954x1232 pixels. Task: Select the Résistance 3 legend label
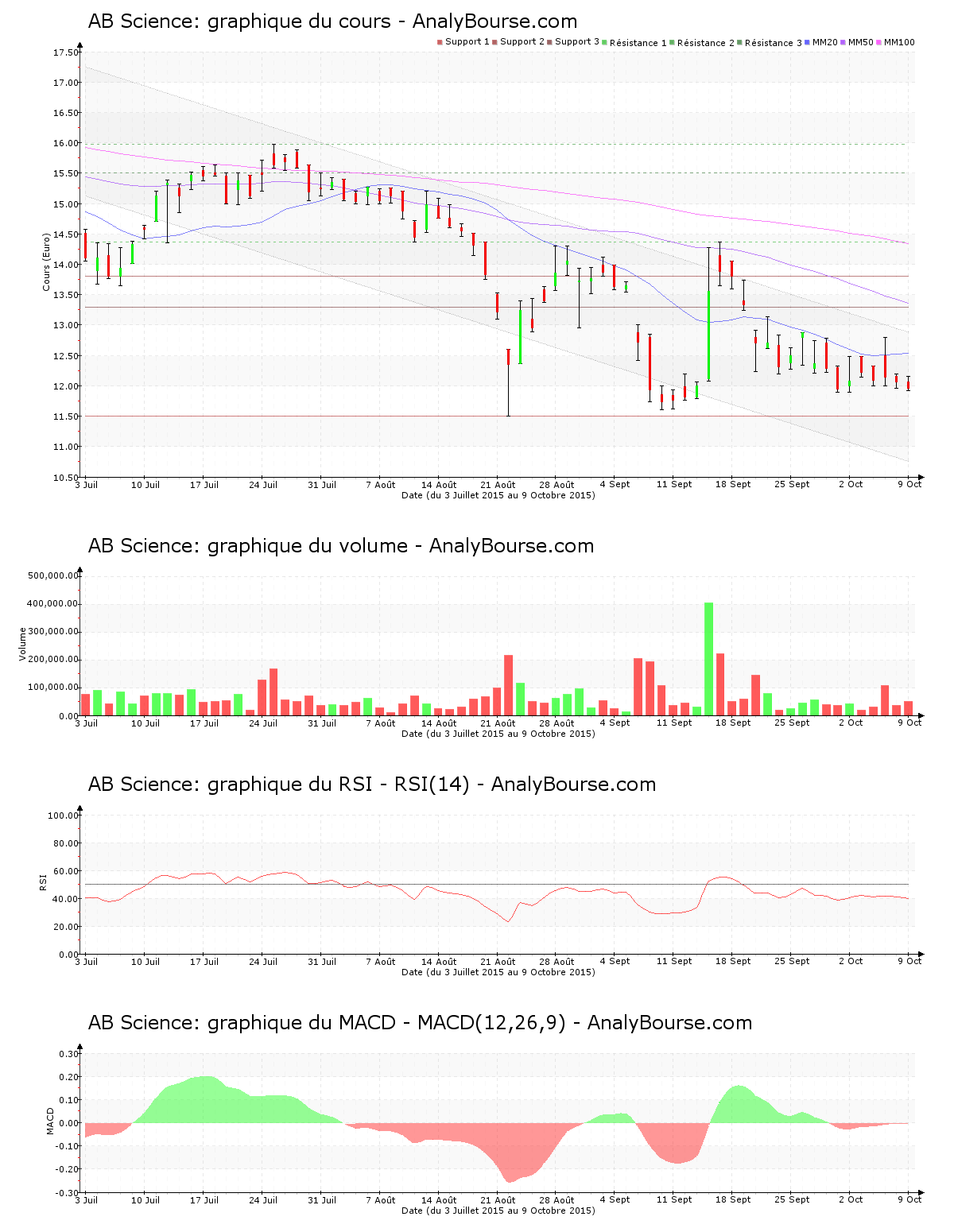pos(774,43)
